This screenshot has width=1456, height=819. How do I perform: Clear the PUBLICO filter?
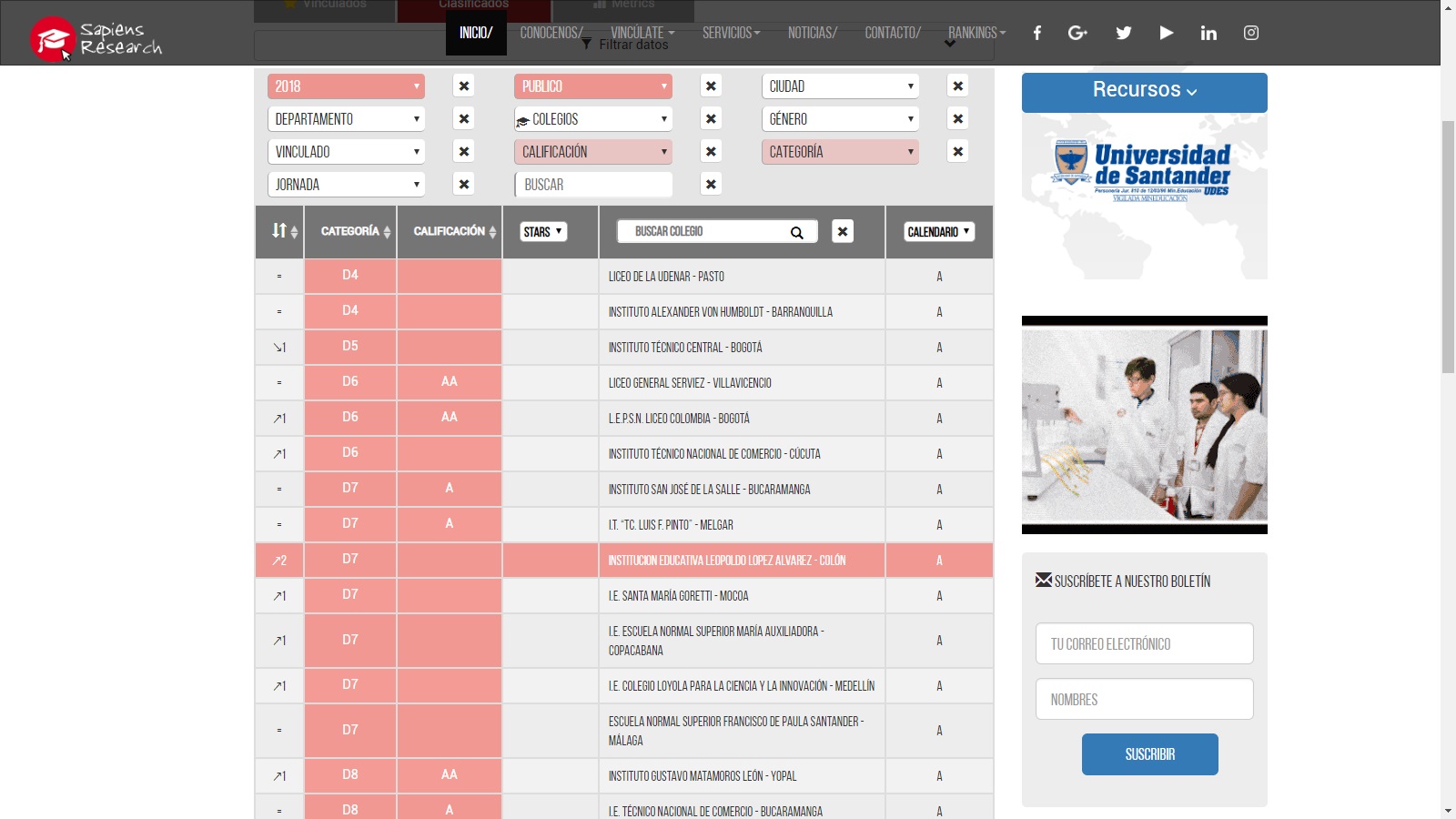[712, 86]
